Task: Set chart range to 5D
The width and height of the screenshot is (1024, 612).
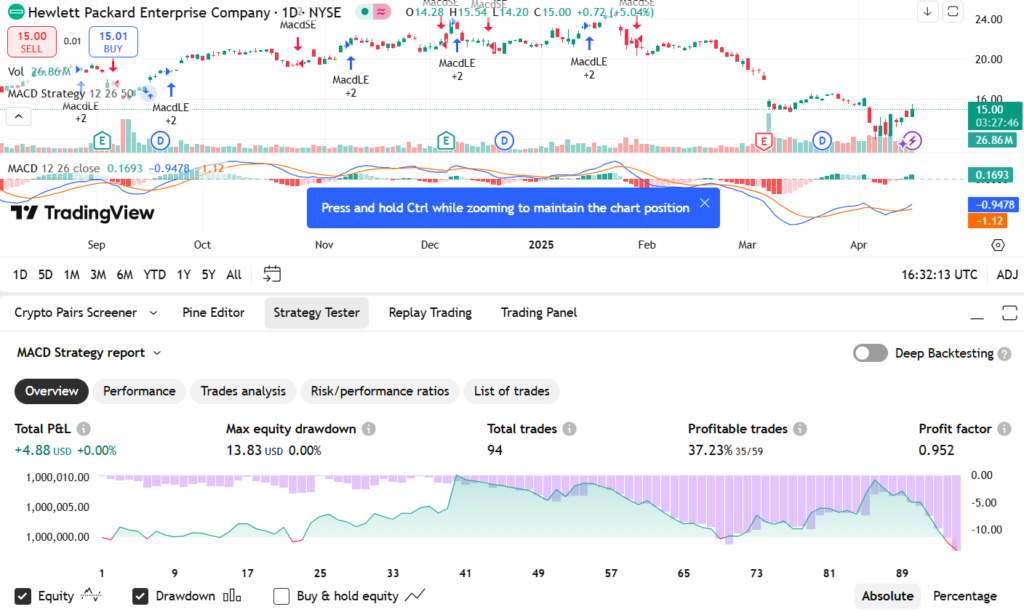Action: click(45, 274)
